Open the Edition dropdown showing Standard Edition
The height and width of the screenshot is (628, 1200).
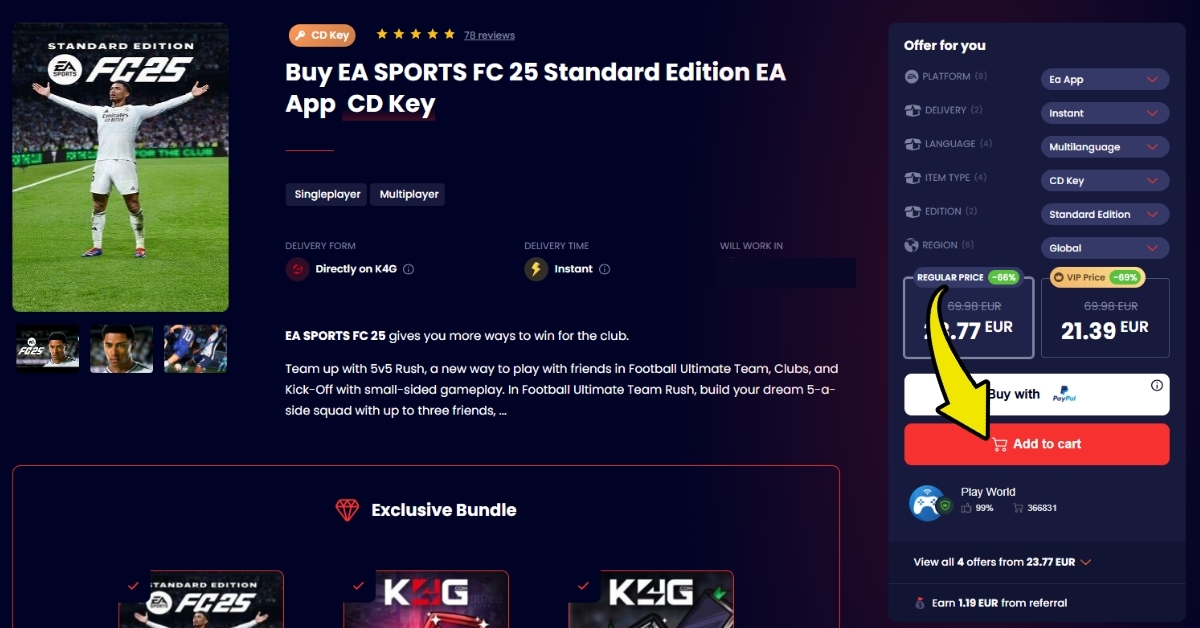click(1105, 214)
